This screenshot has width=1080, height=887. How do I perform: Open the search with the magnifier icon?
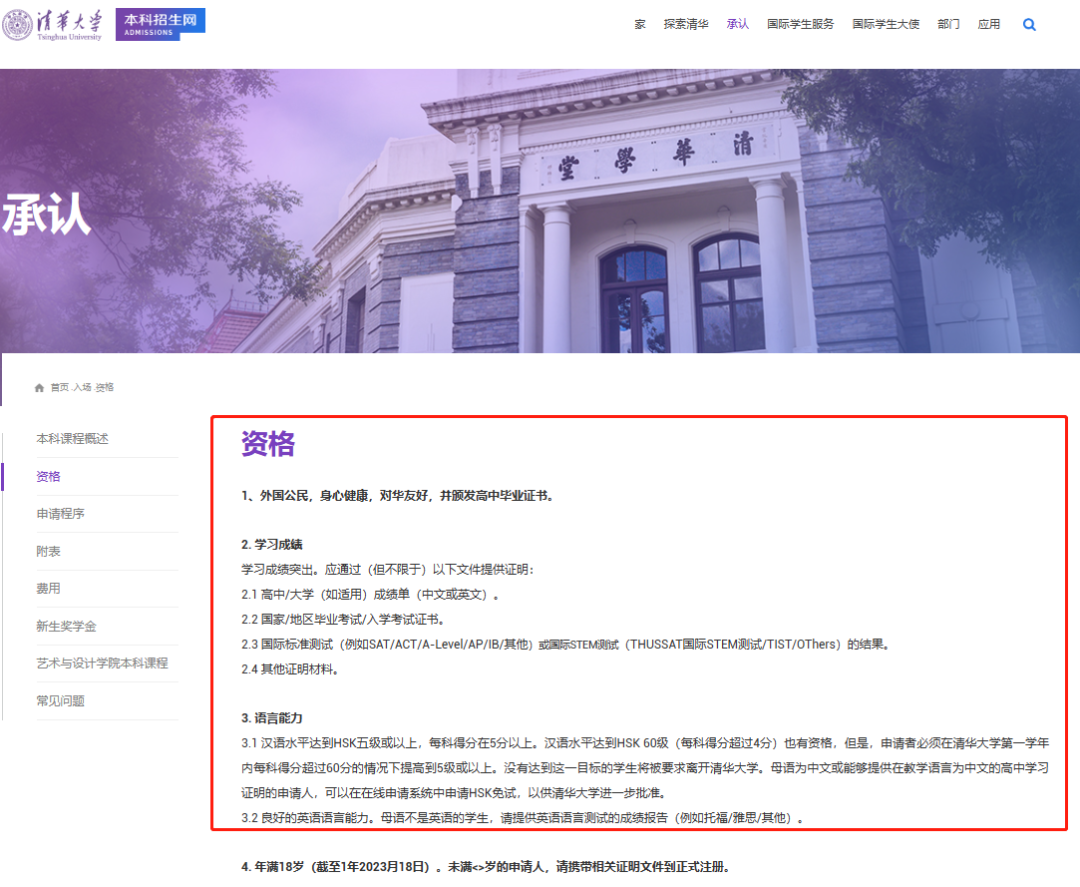(x=1029, y=24)
